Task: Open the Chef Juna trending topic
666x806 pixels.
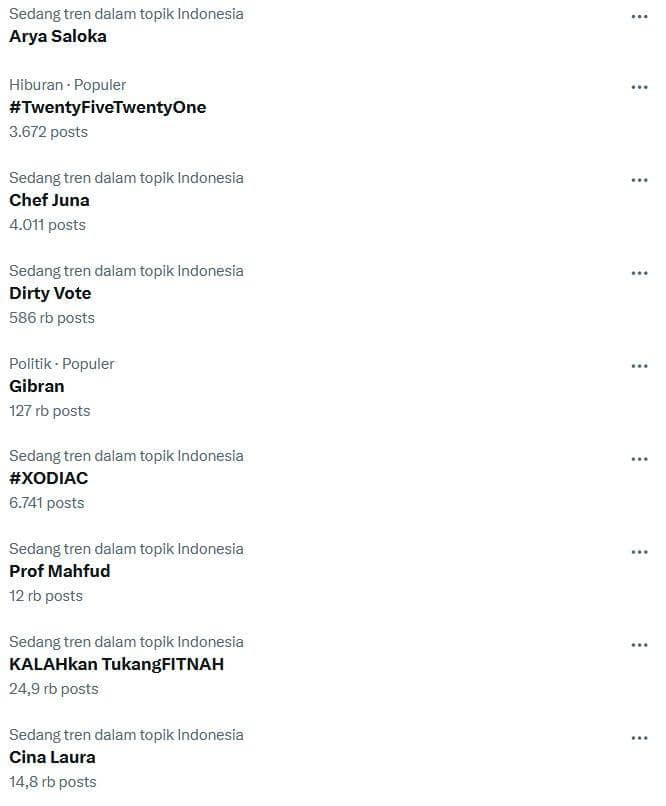Action: (x=50, y=200)
